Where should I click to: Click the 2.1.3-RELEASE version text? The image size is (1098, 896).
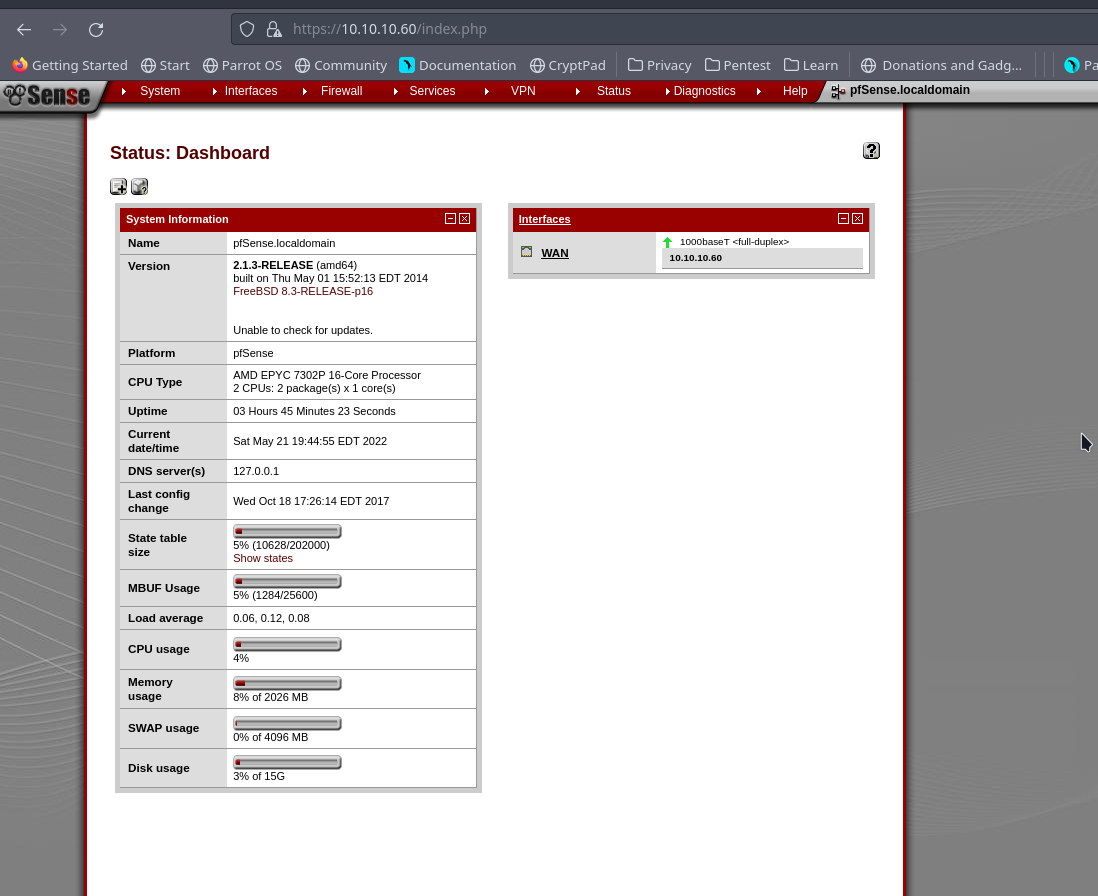273,265
